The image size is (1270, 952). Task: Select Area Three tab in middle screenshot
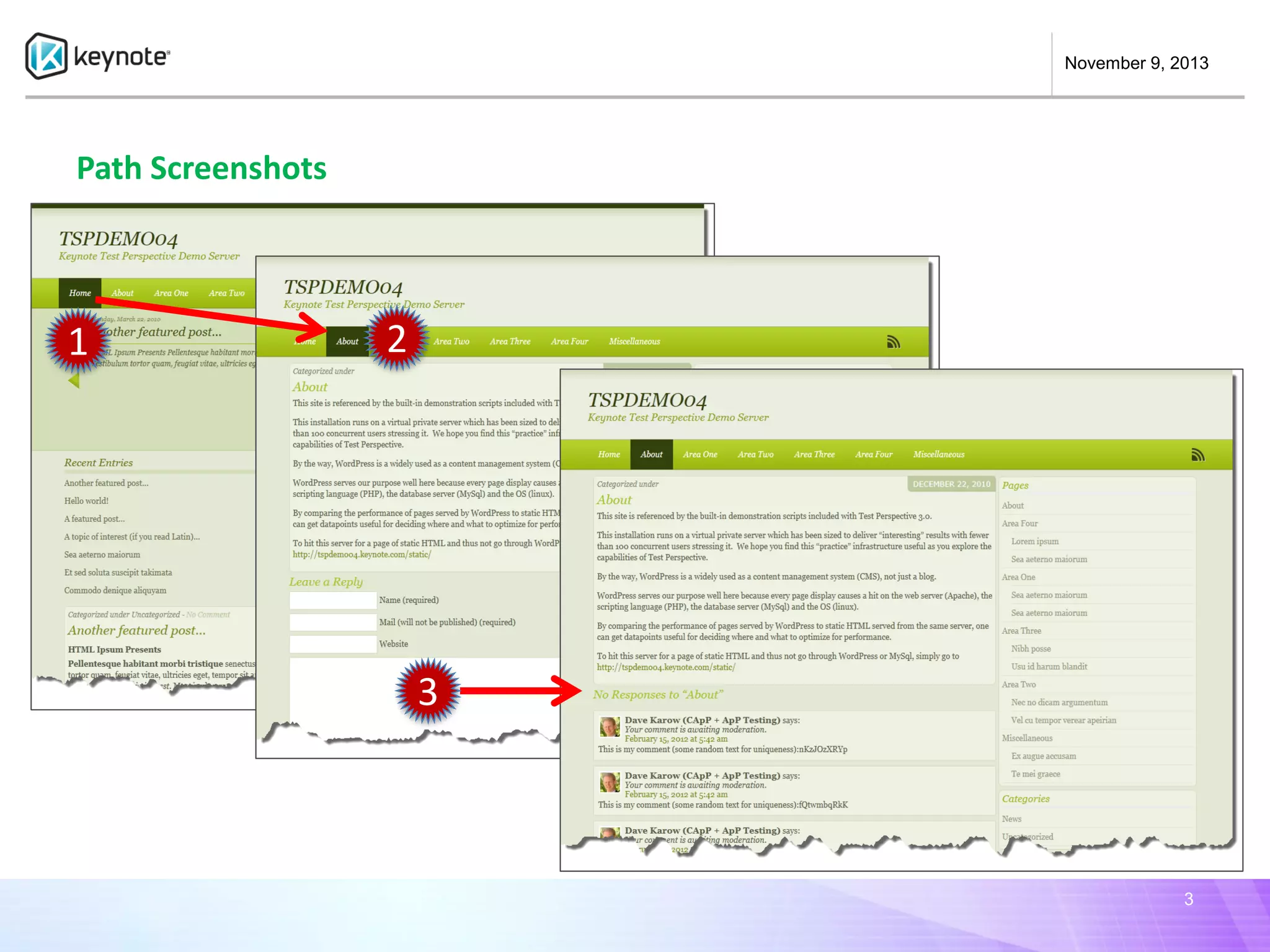point(510,342)
